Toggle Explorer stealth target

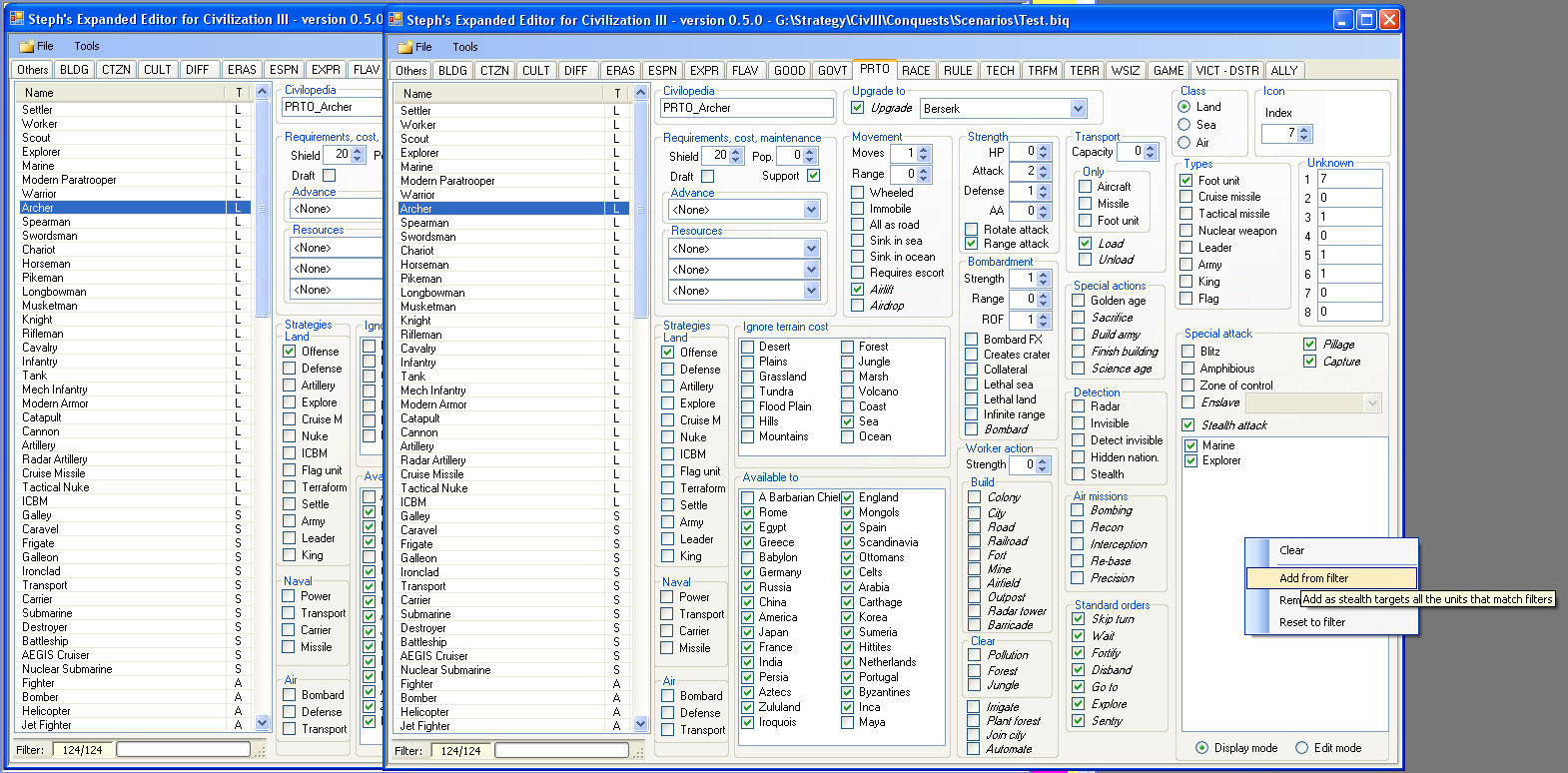click(1191, 460)
